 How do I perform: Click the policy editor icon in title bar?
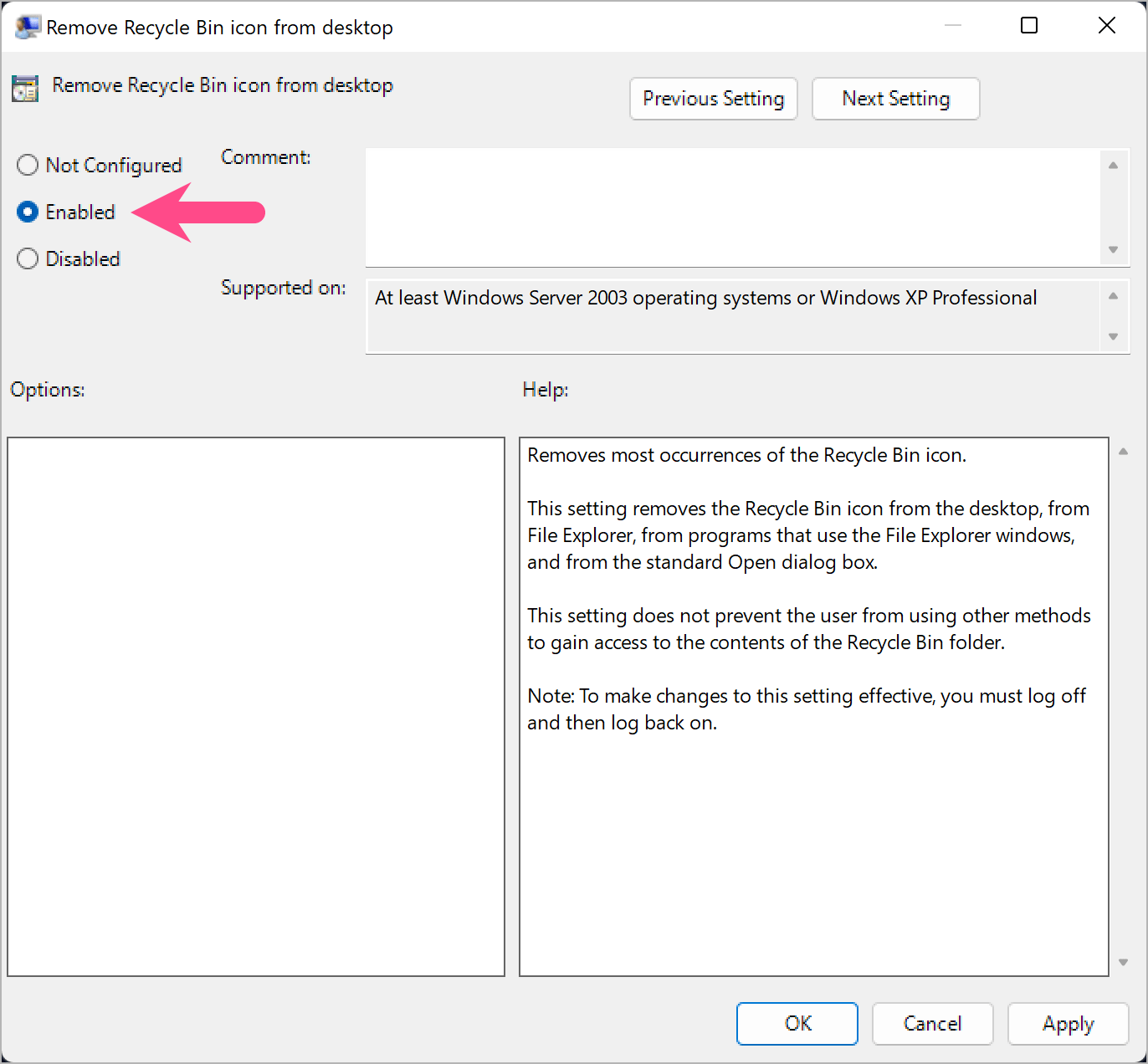pos(28,27)
